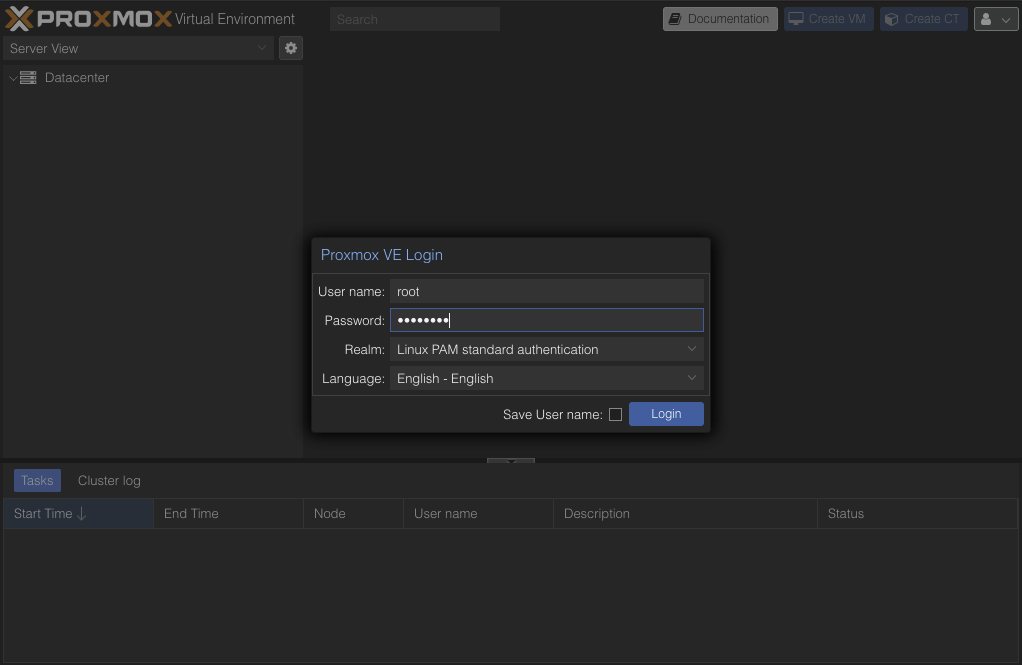This screenshot has height=665, width=1022.
Task: Click the User name input field
Action: 546,292
